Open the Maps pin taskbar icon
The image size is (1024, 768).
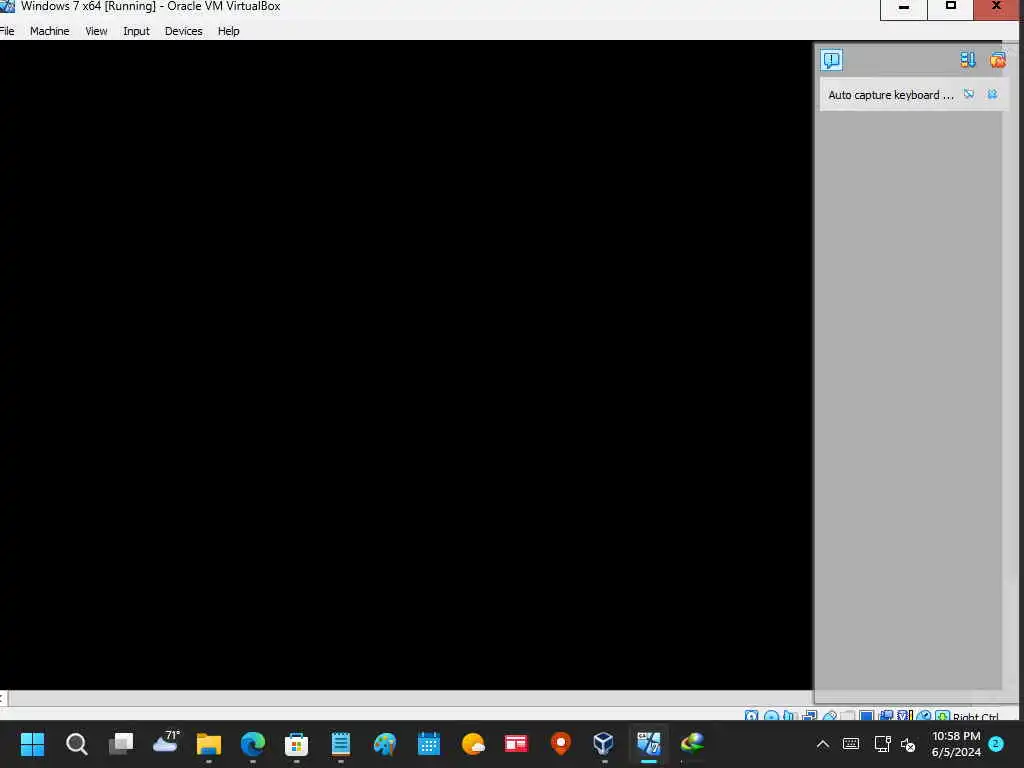(x=560, y=744)
